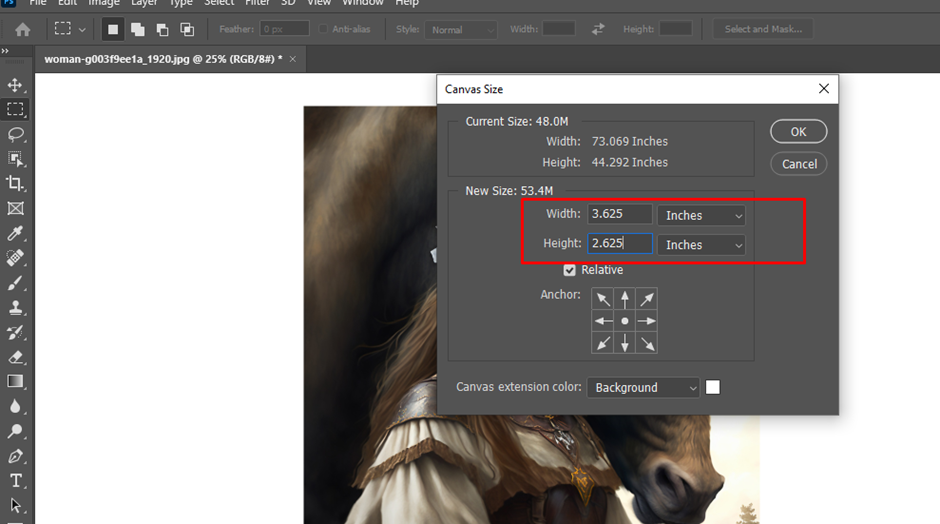Set anchor to center dot

pos(625,321)
